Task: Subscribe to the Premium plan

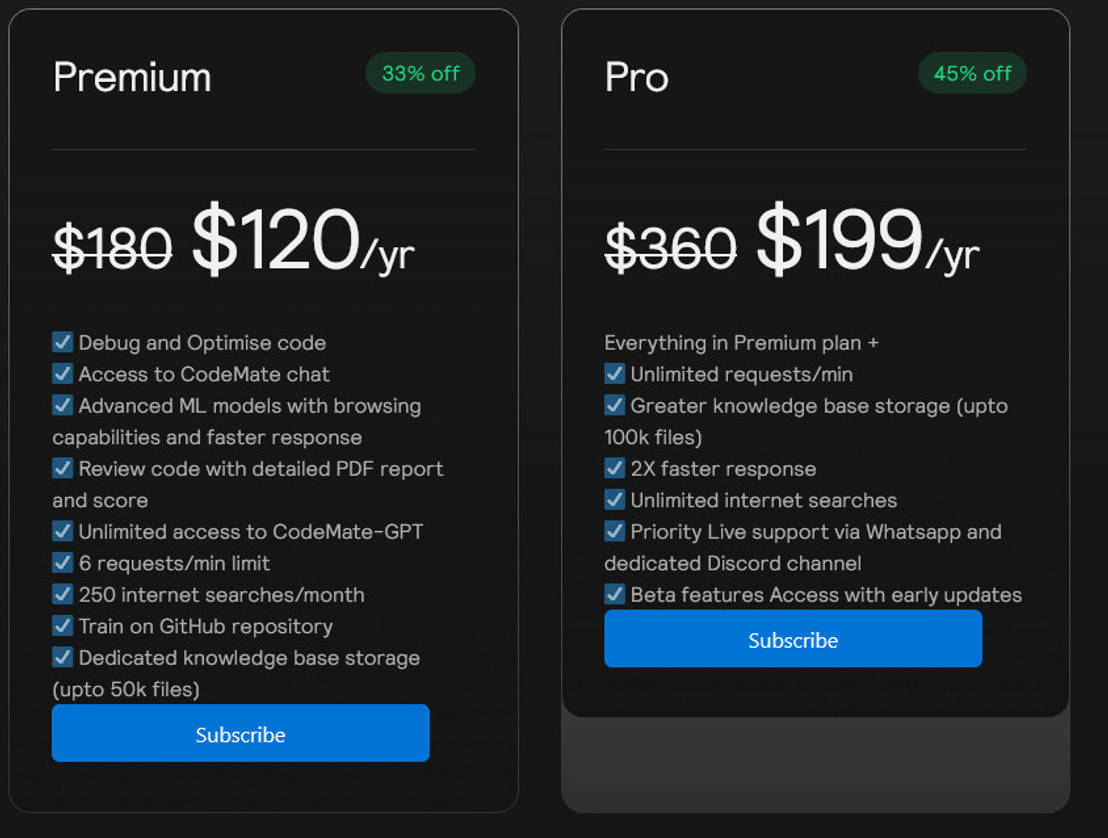Action: point(240,733)
